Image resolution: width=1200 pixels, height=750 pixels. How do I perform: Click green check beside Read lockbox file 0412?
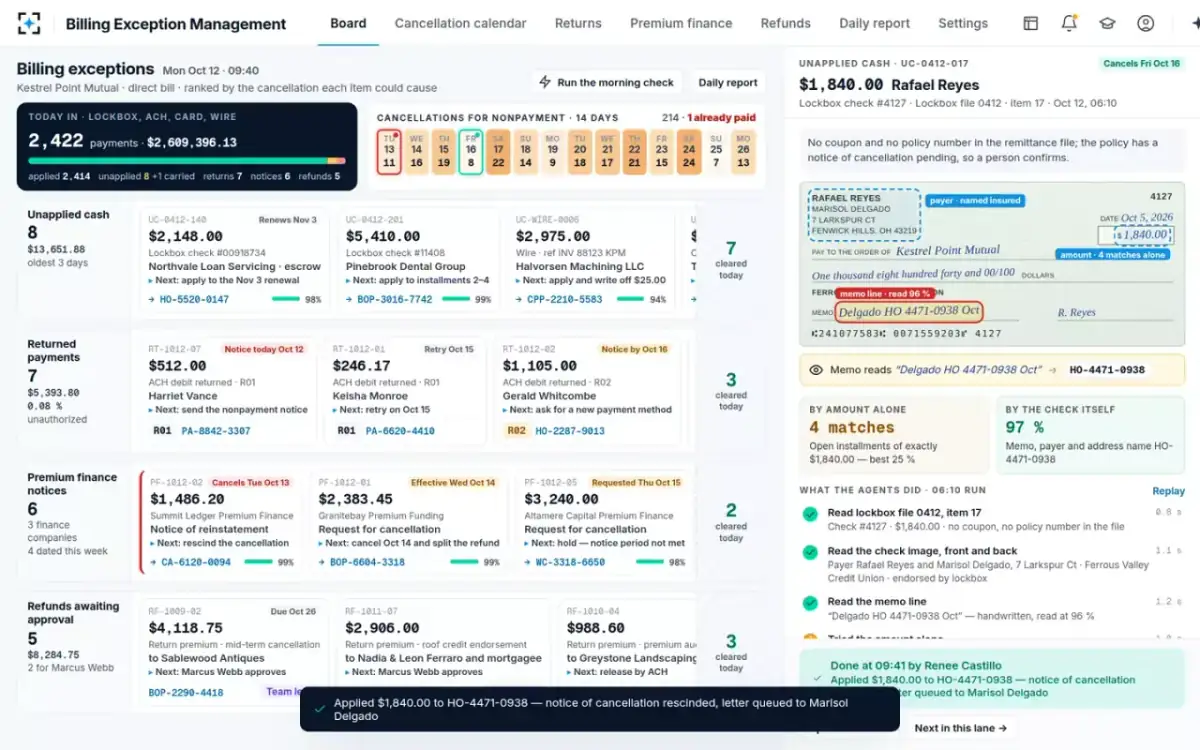810,514
